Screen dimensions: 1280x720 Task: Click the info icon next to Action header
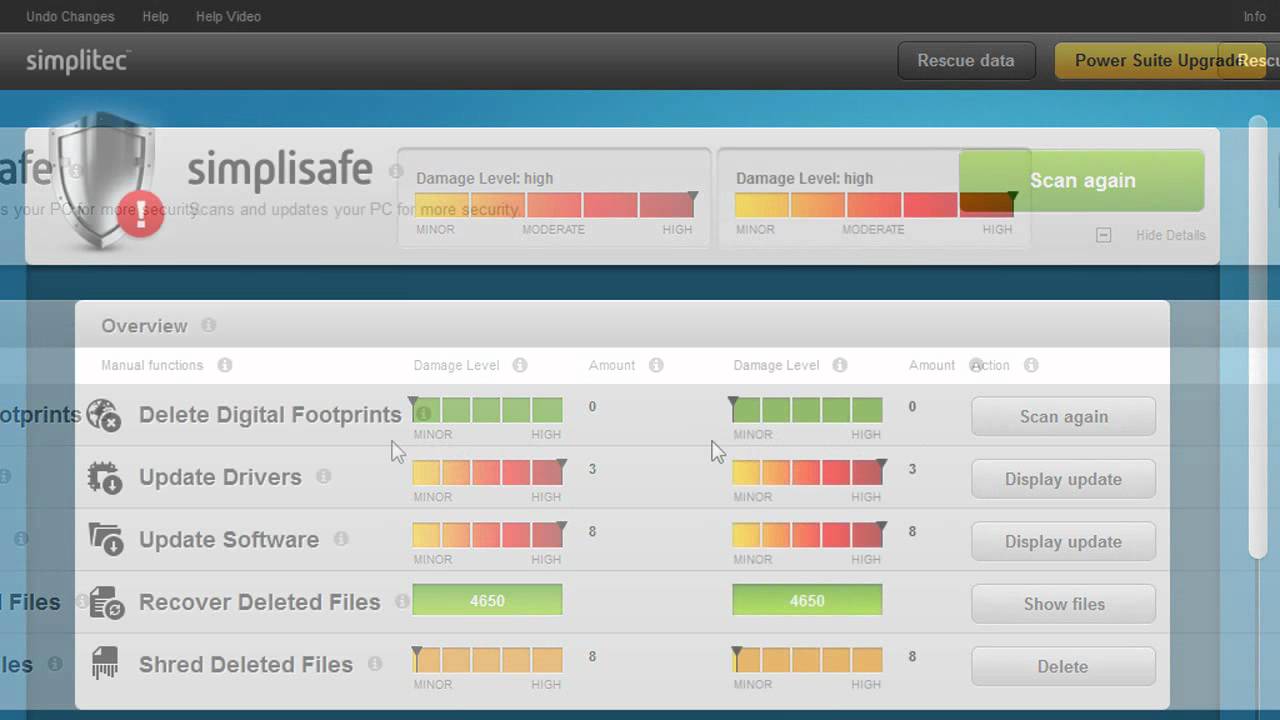1031,365
